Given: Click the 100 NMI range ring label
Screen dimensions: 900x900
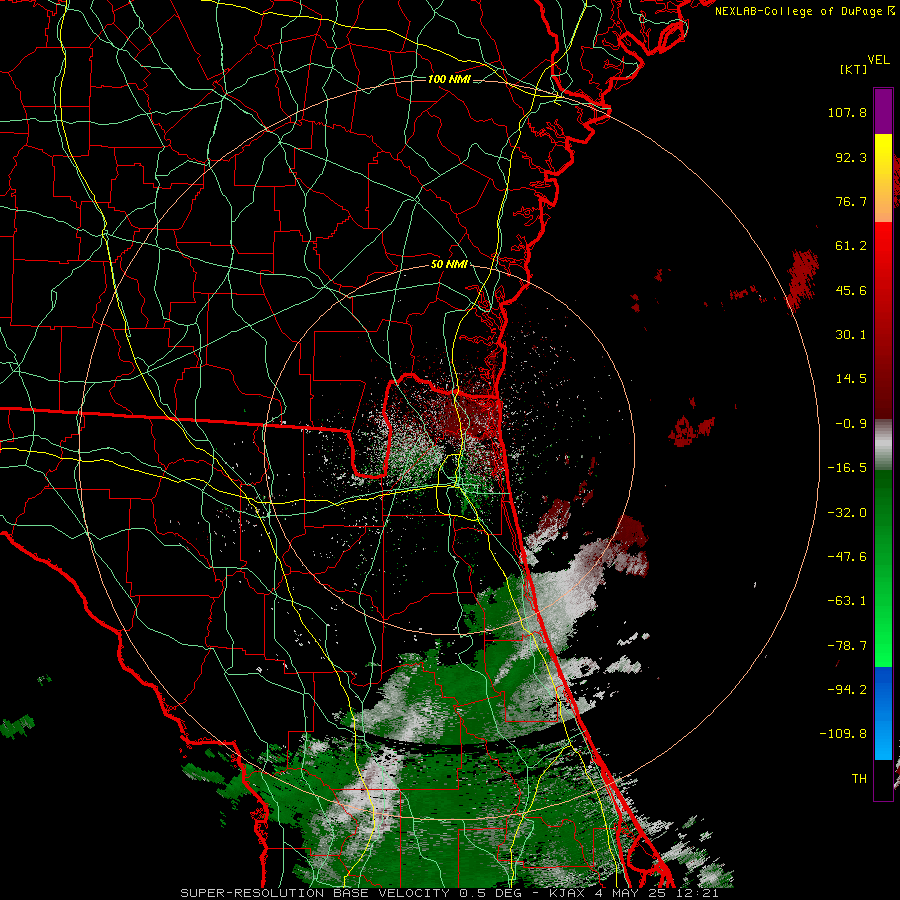Looking at the screenshot, I should [449, 79].
